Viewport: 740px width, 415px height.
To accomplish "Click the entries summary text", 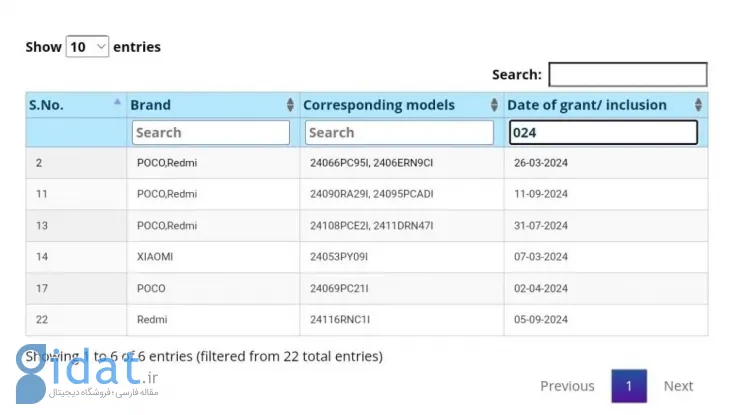I will point(204,356).
